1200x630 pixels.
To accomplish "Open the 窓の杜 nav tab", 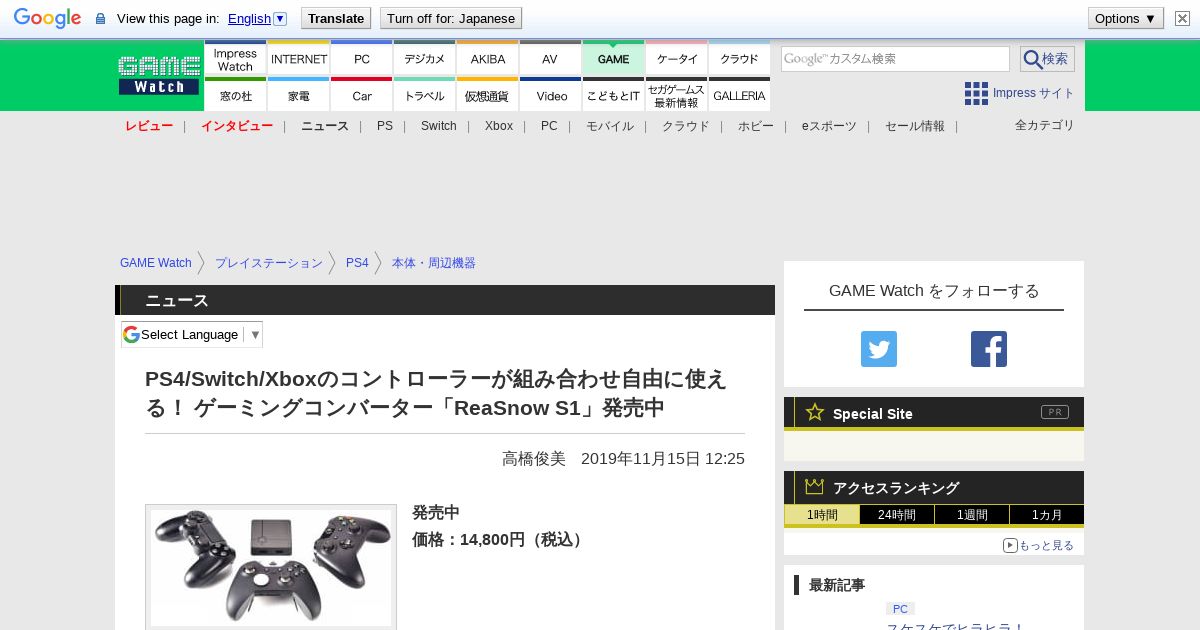I will [235, 95].
